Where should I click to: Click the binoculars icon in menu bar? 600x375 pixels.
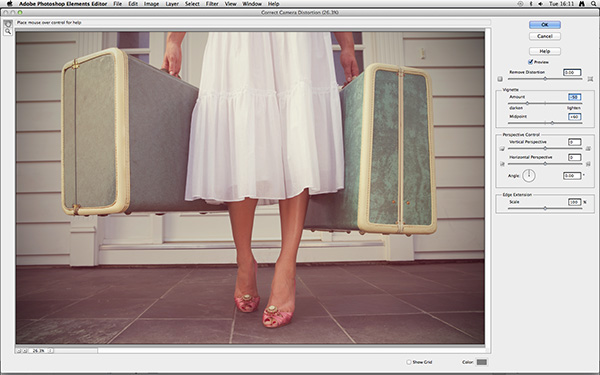[x=582, y=3]
